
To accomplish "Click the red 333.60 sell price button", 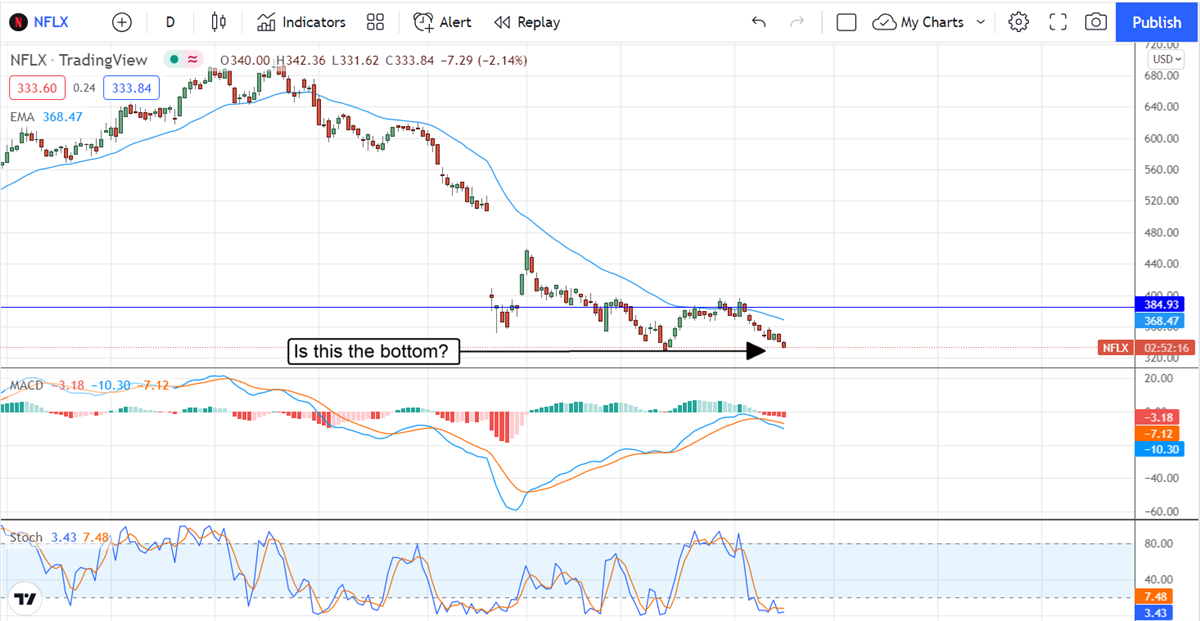I will [x=37, y=88].
